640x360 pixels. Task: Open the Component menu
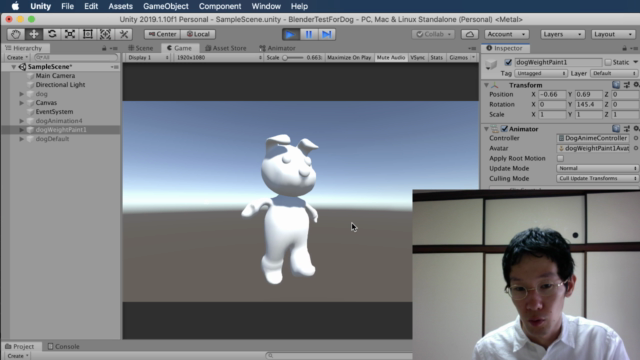point(220,6)
